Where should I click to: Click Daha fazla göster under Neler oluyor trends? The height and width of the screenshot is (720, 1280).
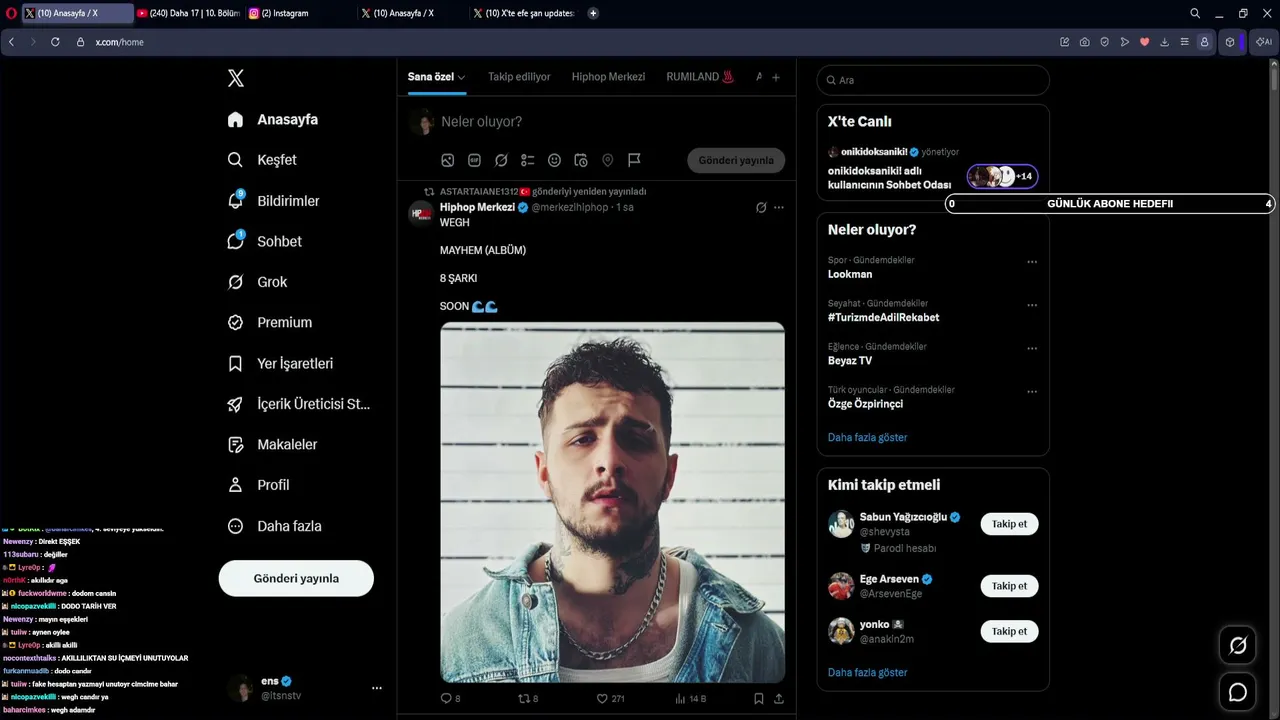[x=868, y=437]
